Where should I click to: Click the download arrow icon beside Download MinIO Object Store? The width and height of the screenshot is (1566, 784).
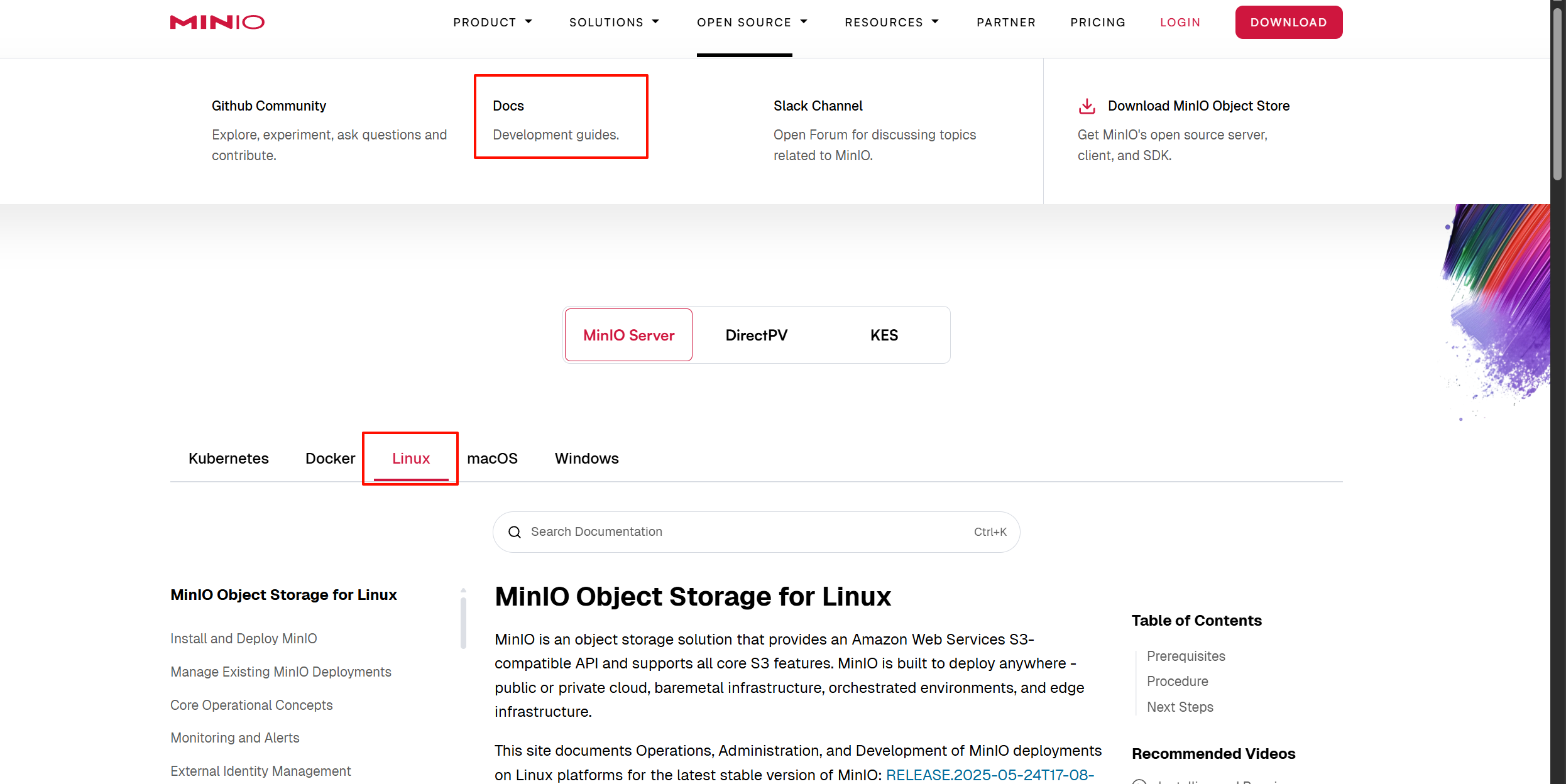pyautogui.click(x=1087, y=106)
